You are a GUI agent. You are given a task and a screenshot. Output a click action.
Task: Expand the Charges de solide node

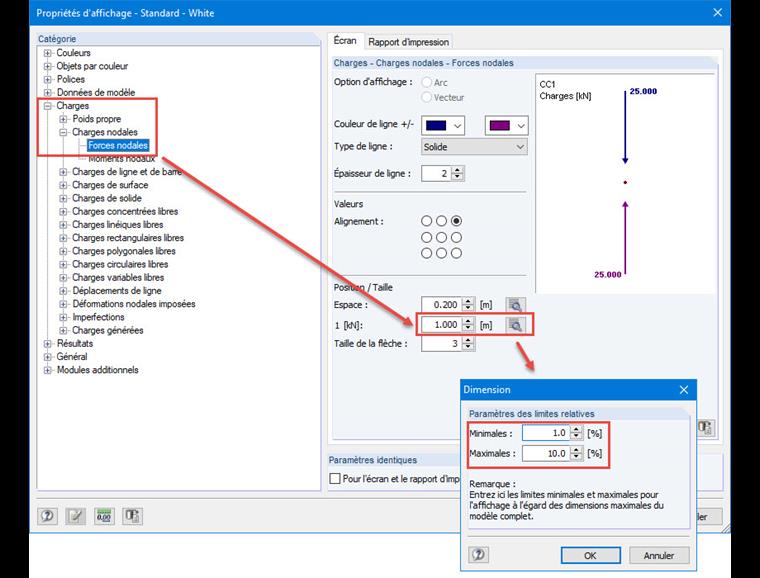click(x=63, y=199)
